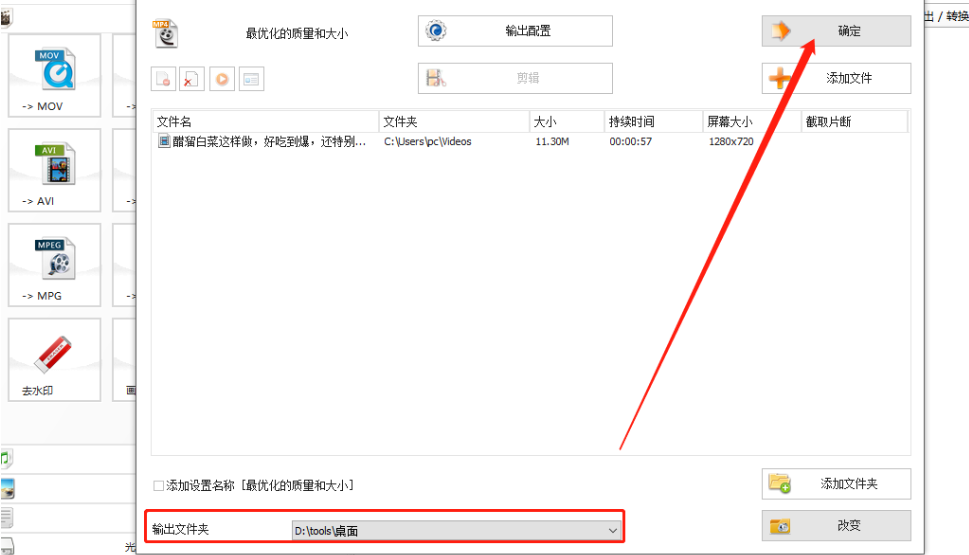
Task: Select the -> MPG conversion tile
Action: click(x=54, y=265)
